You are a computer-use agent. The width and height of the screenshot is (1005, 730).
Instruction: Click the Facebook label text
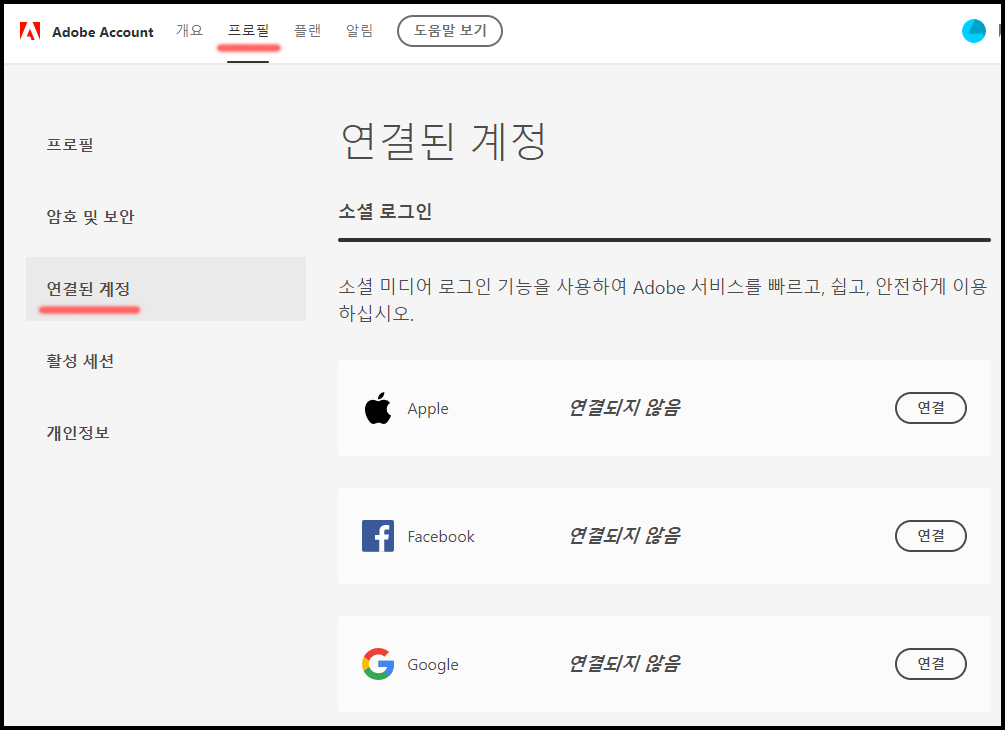click(441, 536)
